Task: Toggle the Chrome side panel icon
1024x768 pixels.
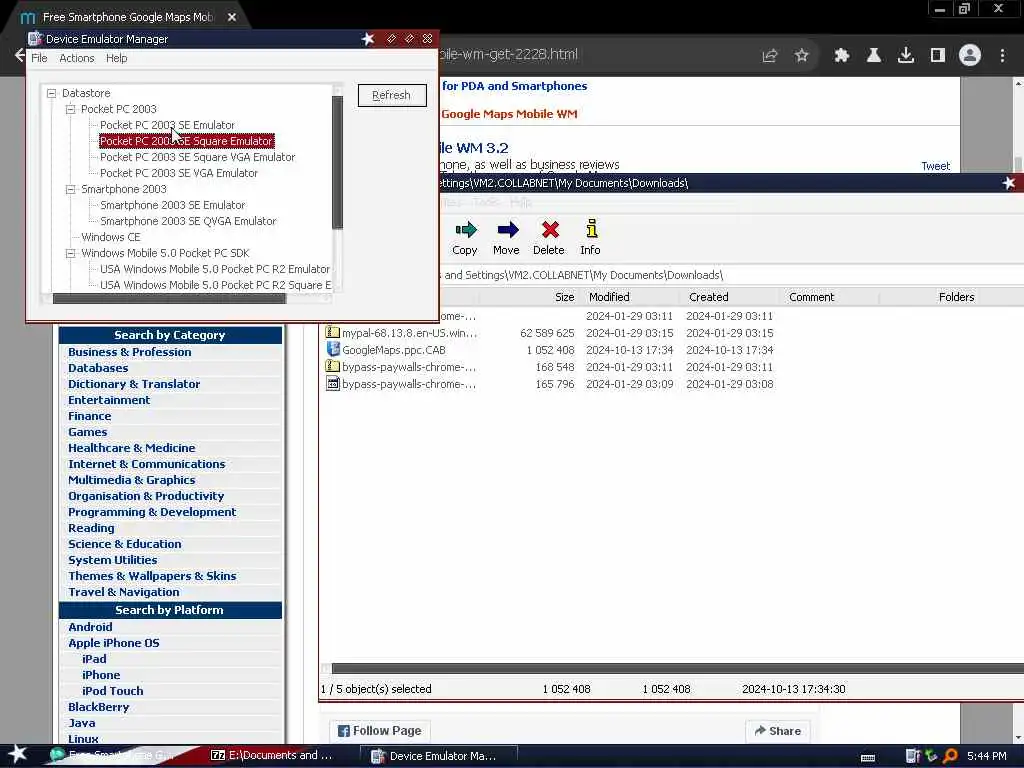Action: 938,56
